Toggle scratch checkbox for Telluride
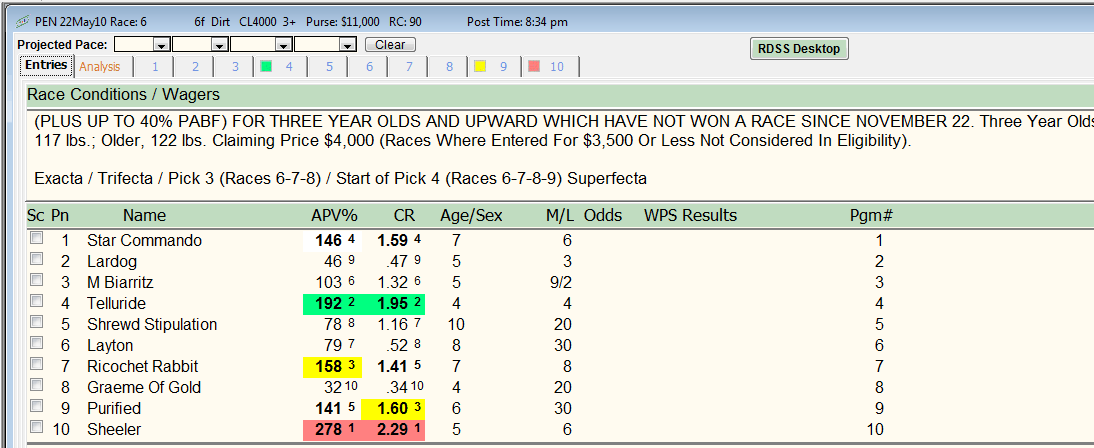1094x448 pixels. coord(36,301)
